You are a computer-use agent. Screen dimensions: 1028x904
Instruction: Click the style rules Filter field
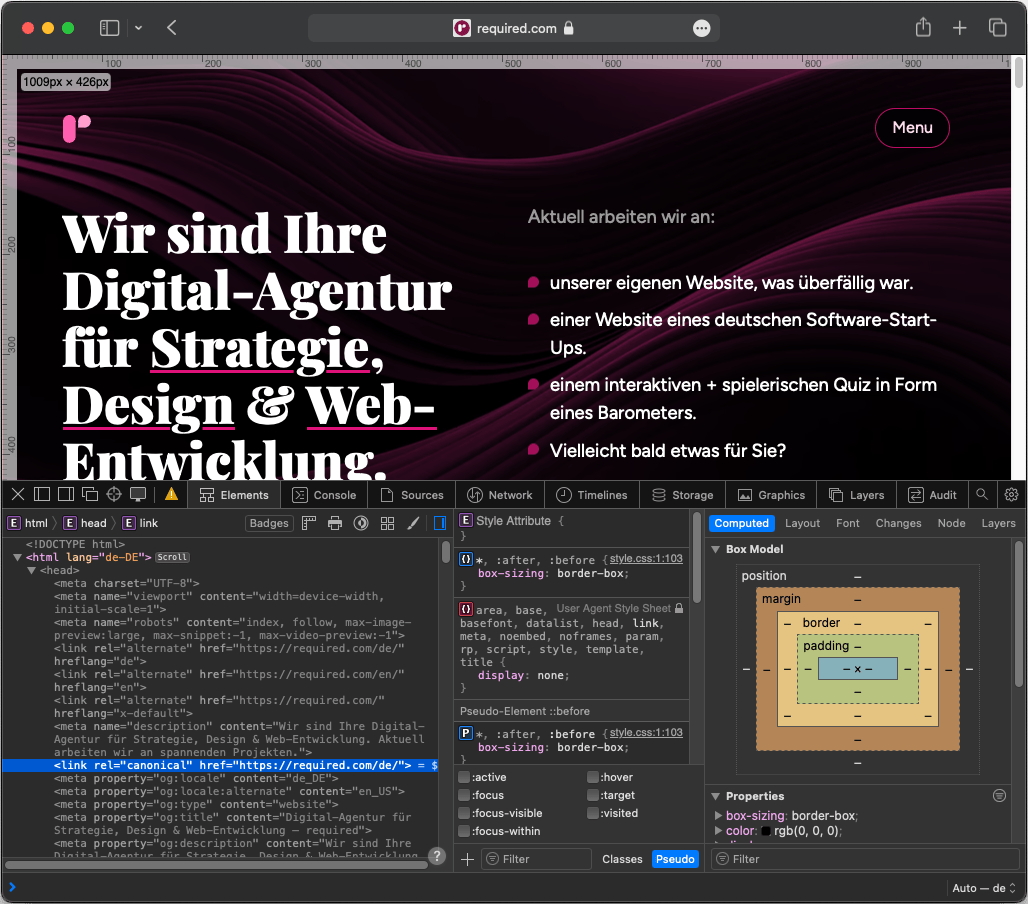(536, 858)
